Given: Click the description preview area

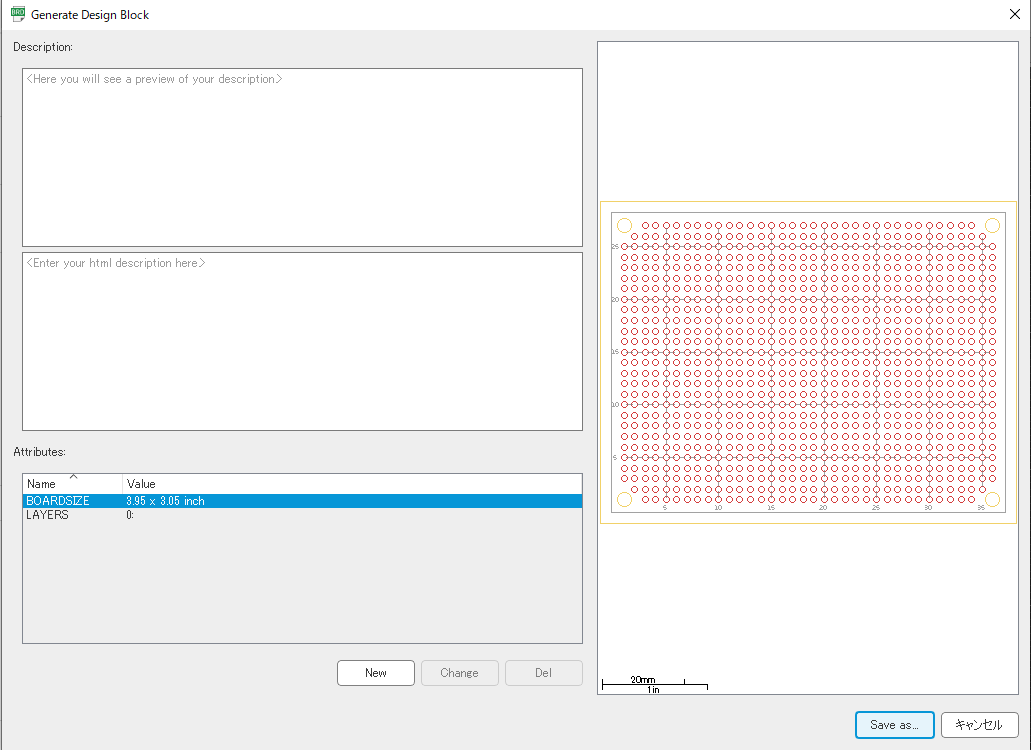Looking at the screenshot, I should coord(302,157).
